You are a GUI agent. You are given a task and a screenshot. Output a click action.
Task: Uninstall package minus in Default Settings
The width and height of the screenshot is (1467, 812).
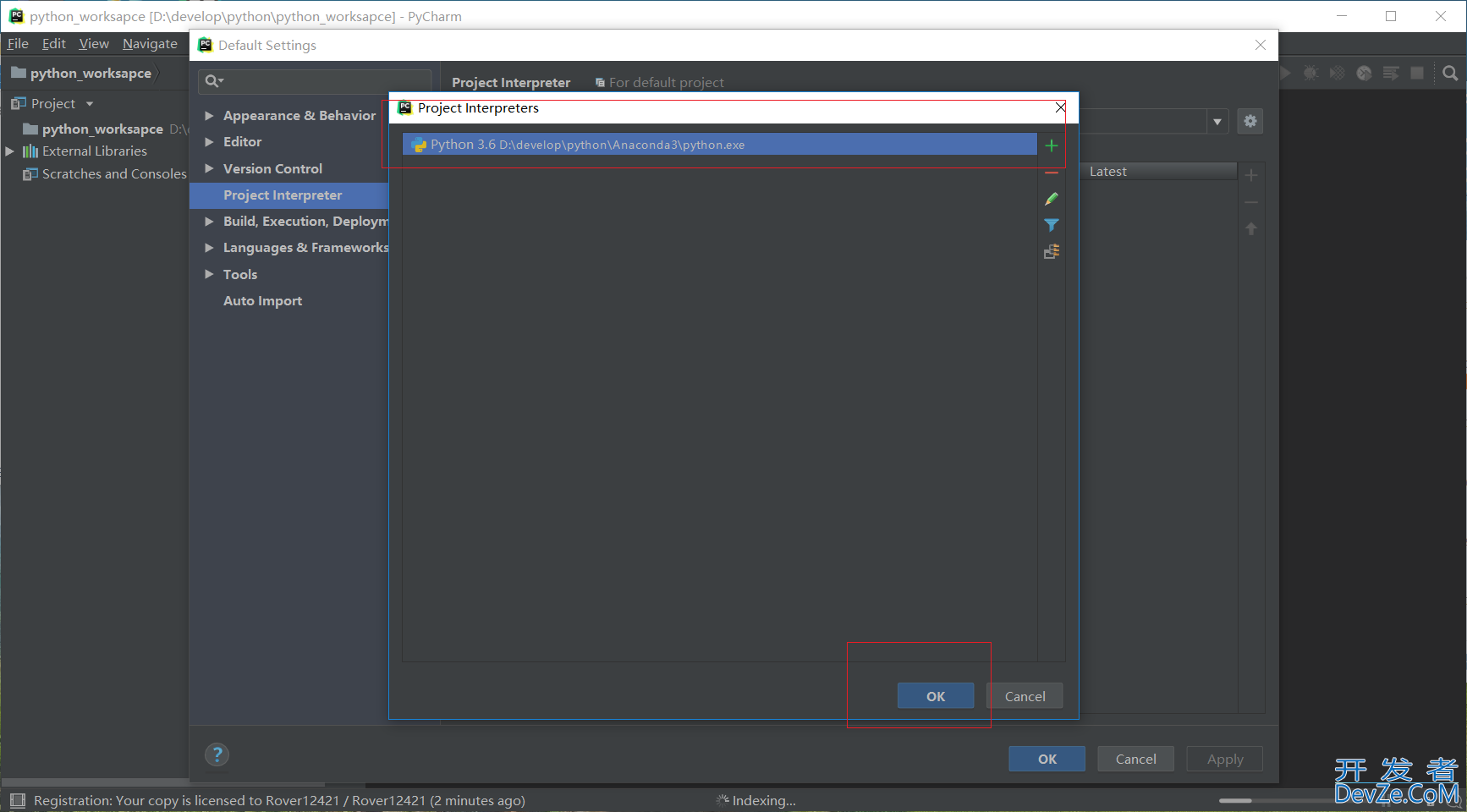click(1251, 202)
